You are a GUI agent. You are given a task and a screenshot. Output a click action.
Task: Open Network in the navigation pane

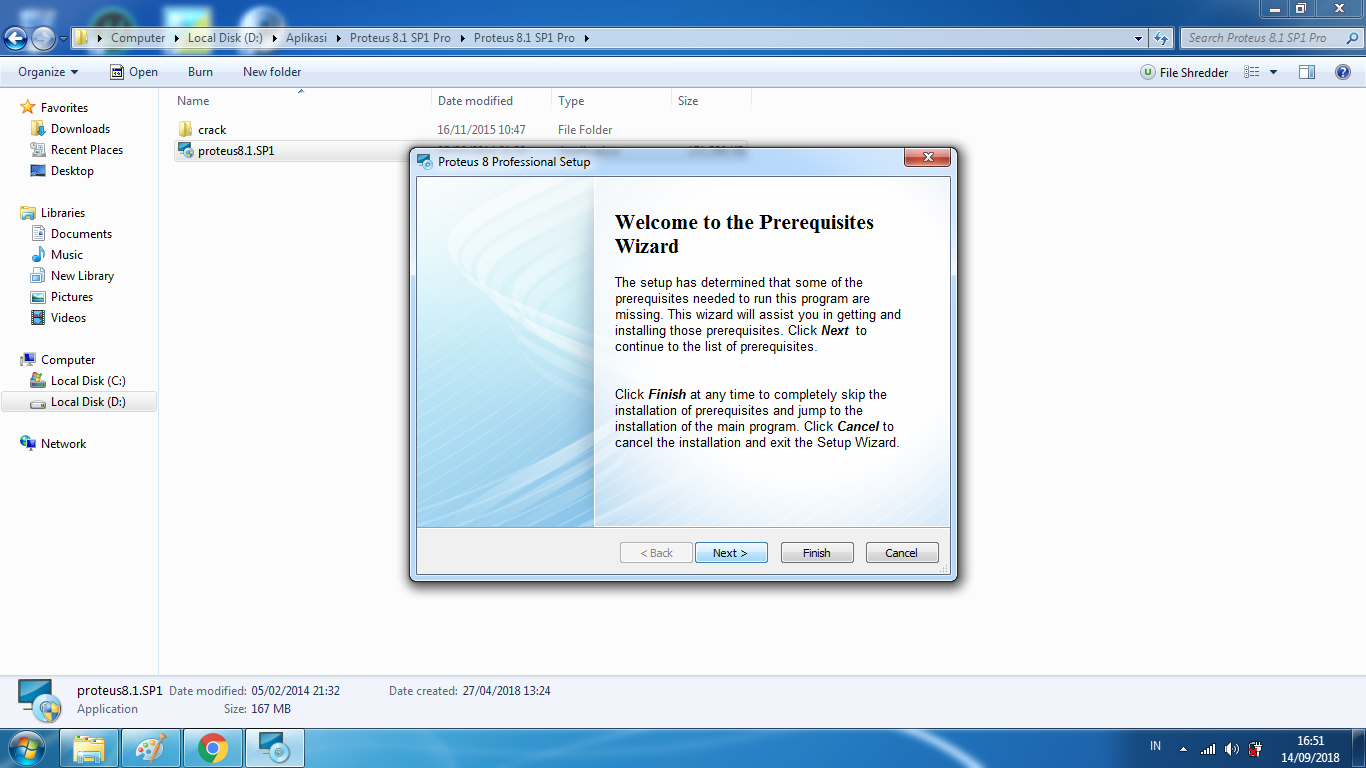pos(63,444)
